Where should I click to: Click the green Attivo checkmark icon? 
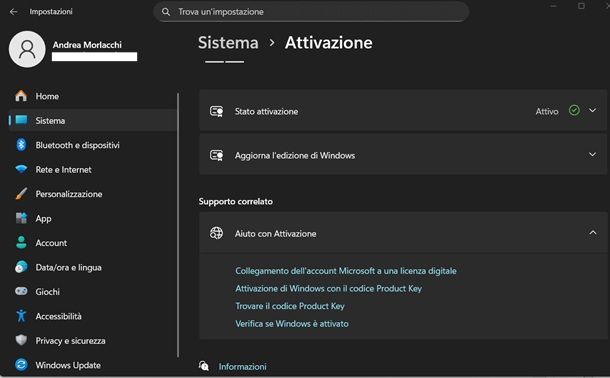574,110
